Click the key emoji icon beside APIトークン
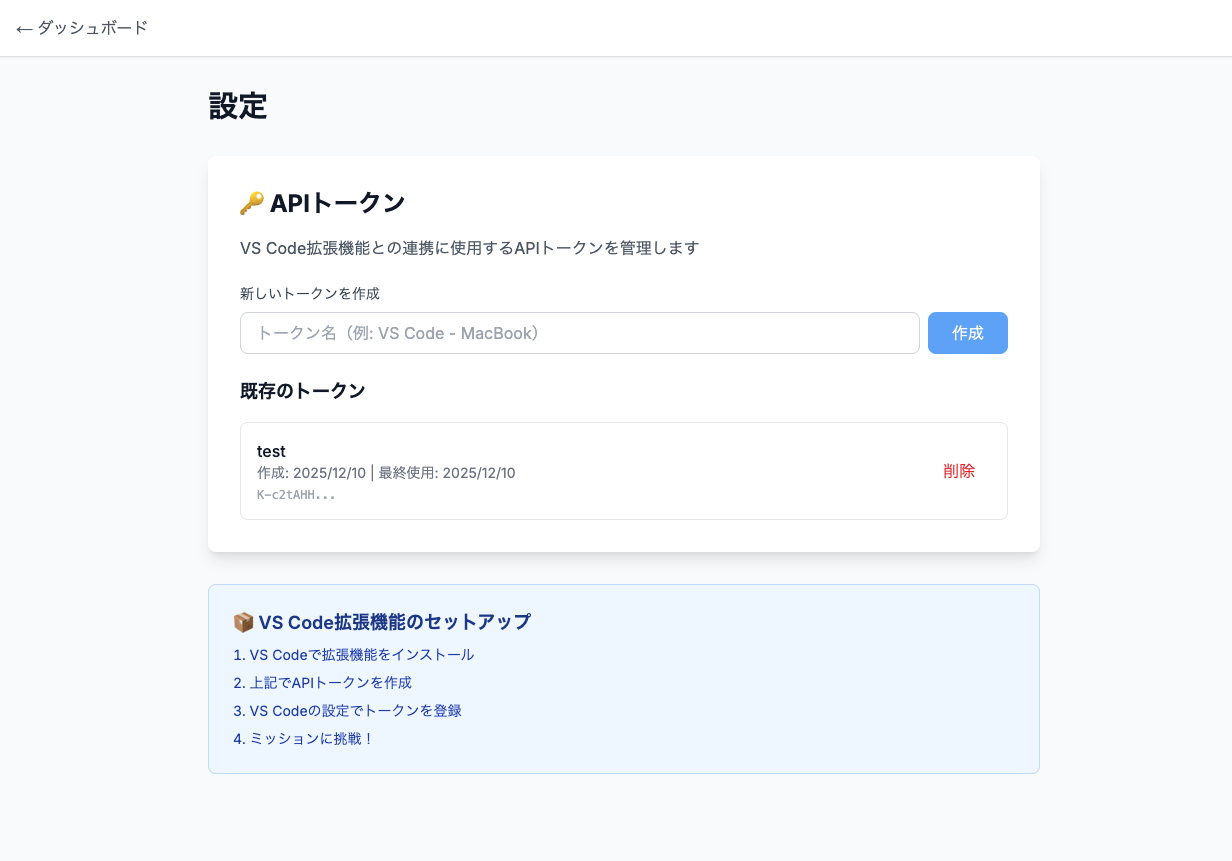This screenshot has height=861, width=1232. (252, 203)
